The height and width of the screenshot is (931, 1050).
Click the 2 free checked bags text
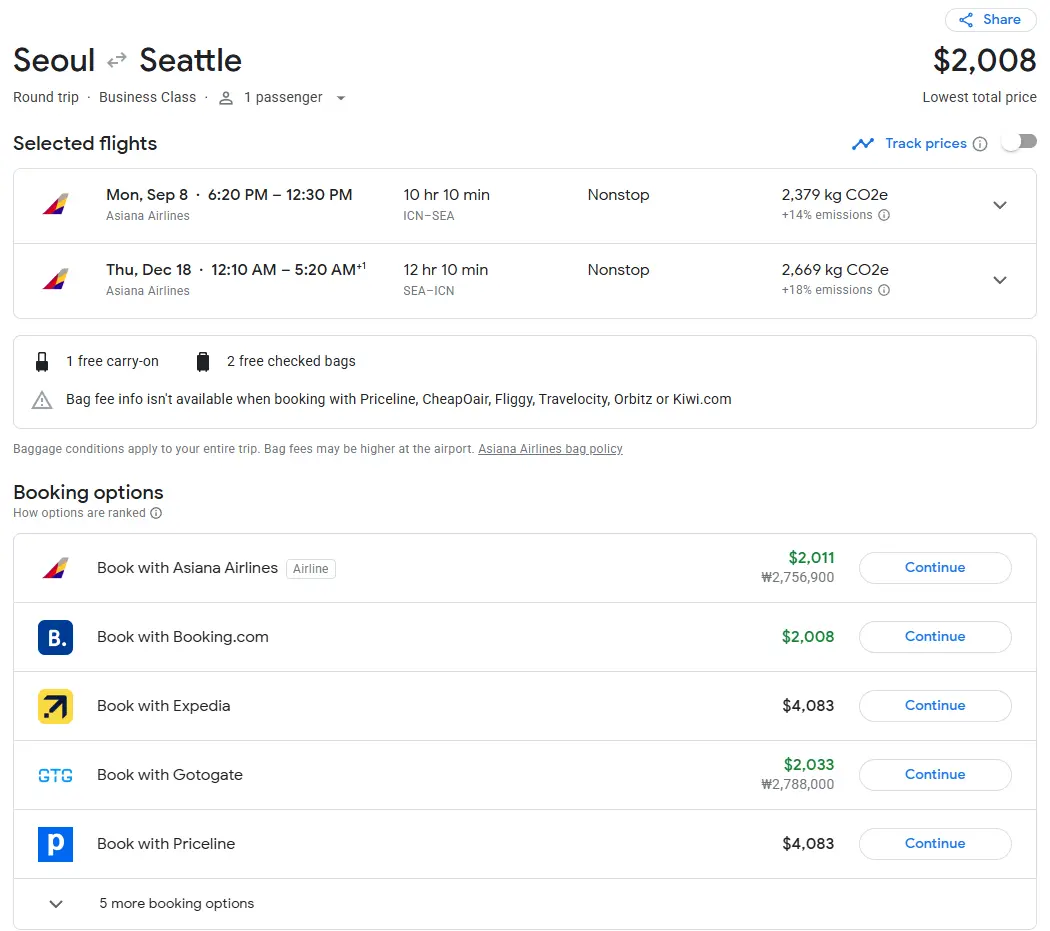pyautogui.click(x=291, y=361)
